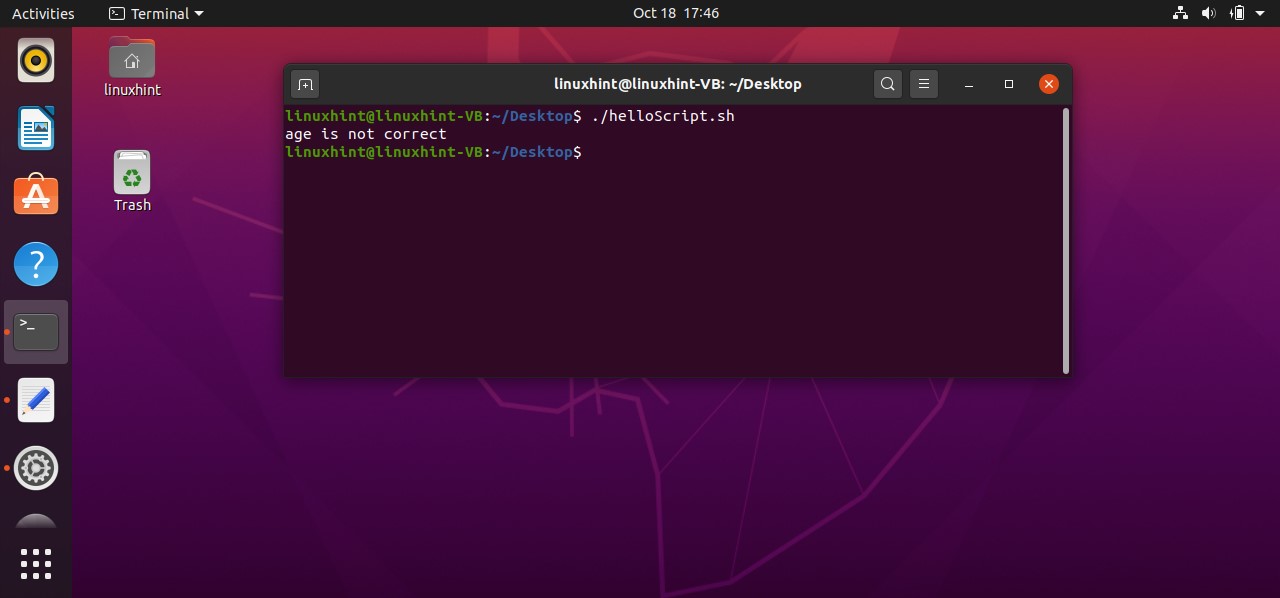Open the clock and calendar panel
This screenshot has height=598, width=1280.
point(675,13)
